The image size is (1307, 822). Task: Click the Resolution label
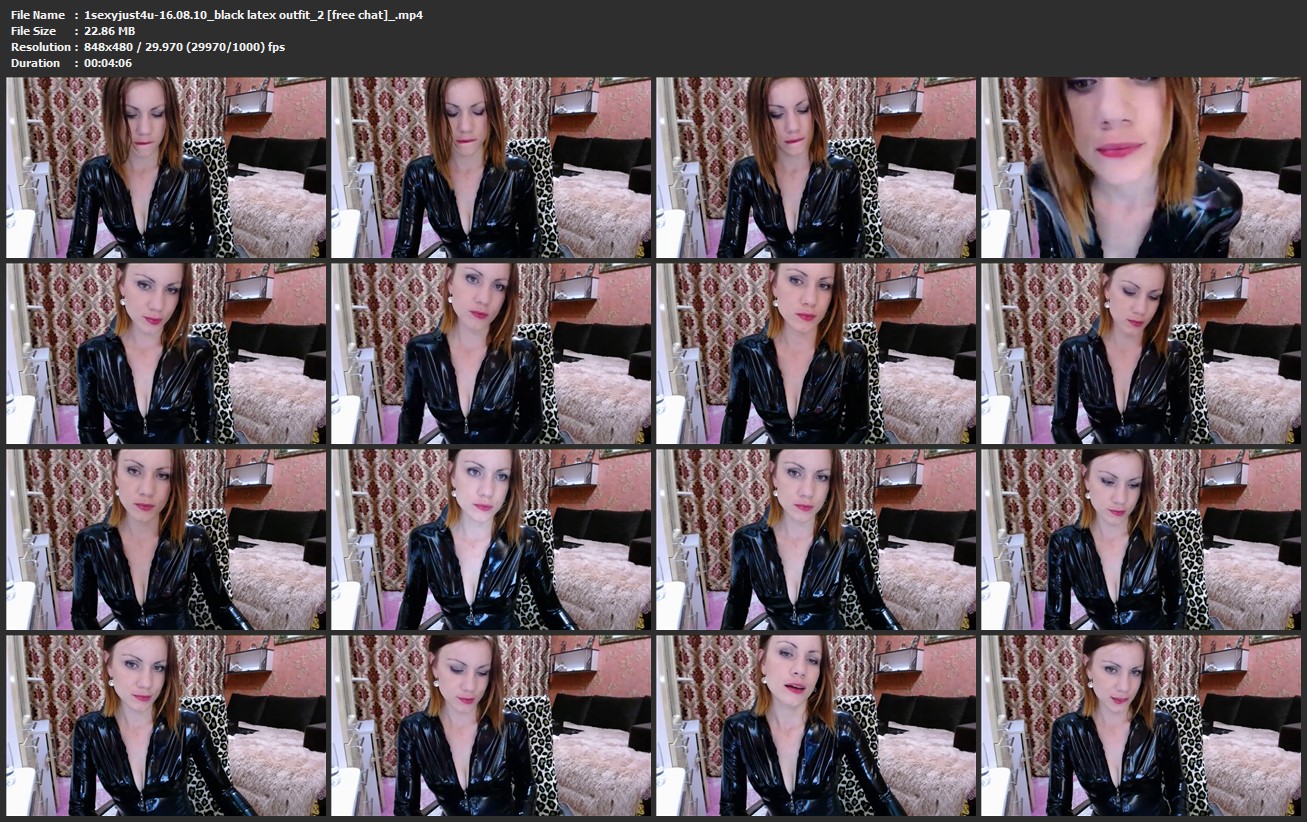point(40,47)
